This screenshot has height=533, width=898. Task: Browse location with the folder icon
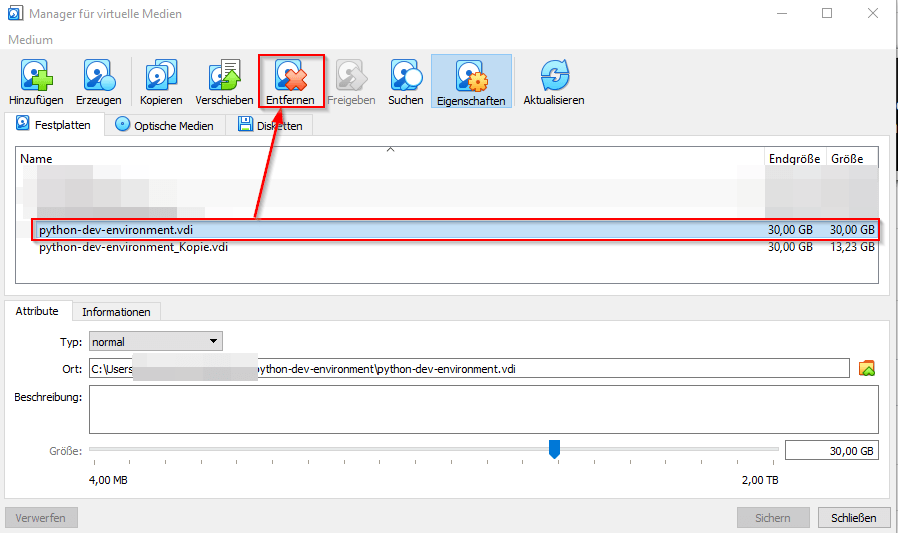pos(867,369)
